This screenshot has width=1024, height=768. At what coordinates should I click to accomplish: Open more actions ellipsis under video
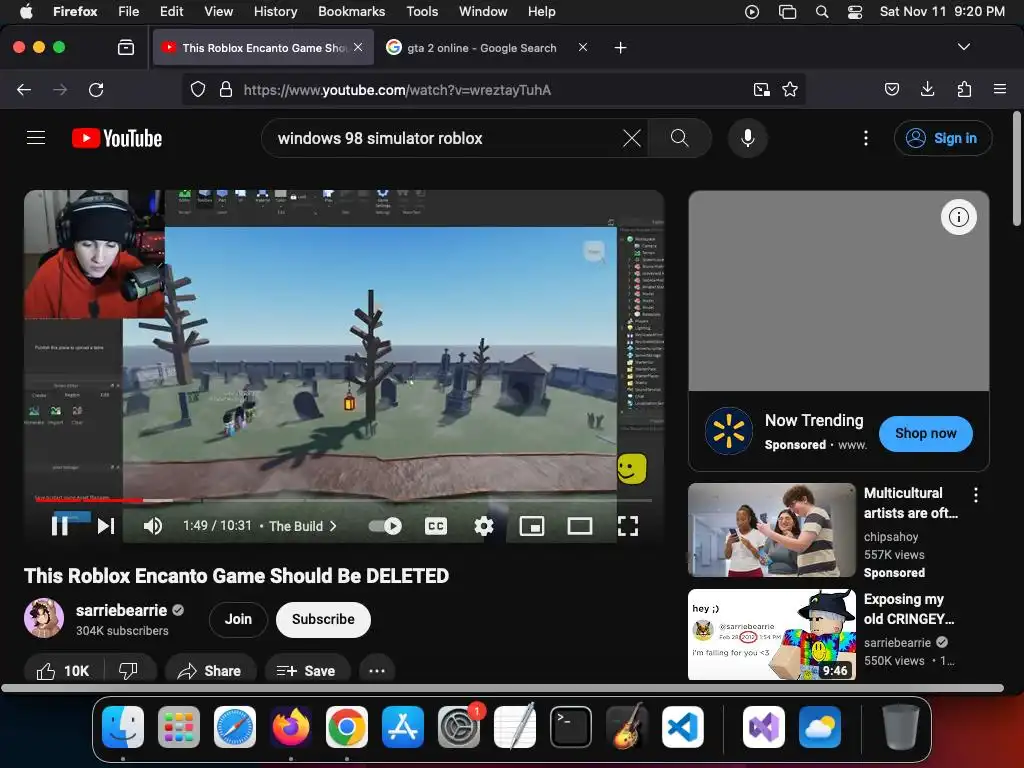[377, 671]
